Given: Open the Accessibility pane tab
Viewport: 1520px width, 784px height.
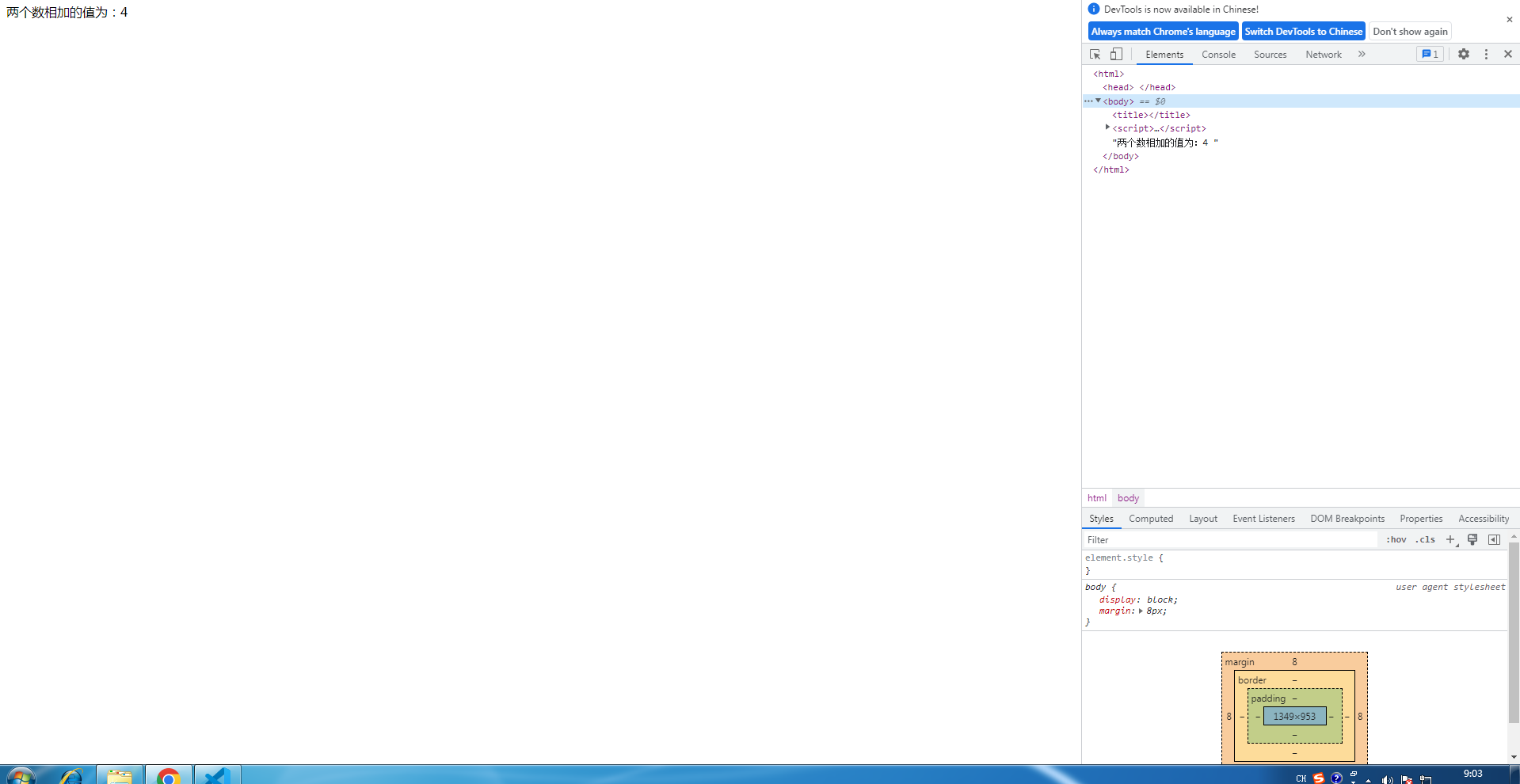Looking at the screenshot, I should coord(1484,519).
